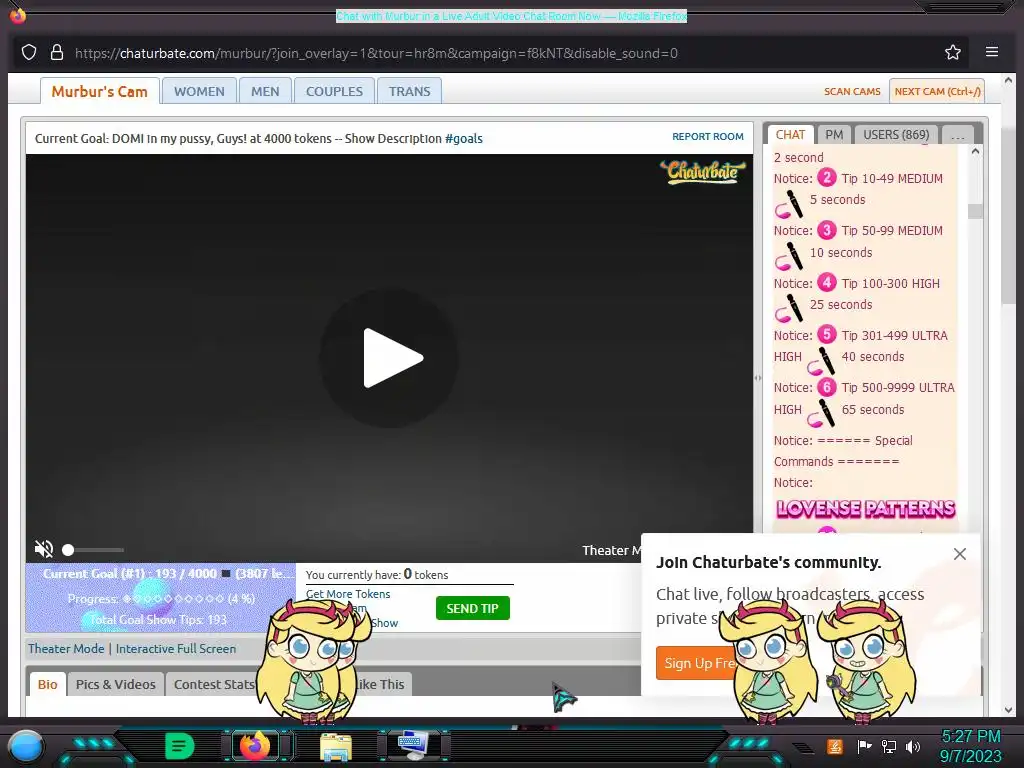Switch to Firefox from the taskbar
1024x768 pixels.
coord(255,745)
